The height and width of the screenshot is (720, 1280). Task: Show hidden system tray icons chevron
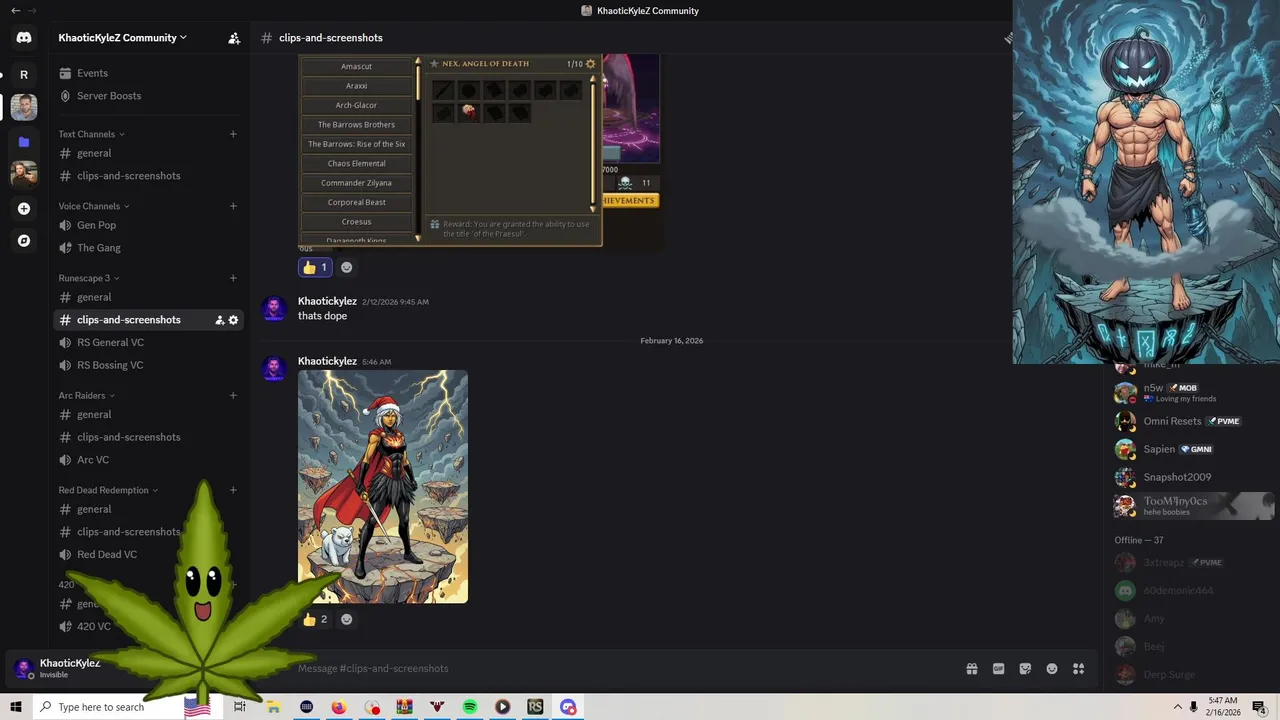click(1177, 707)
